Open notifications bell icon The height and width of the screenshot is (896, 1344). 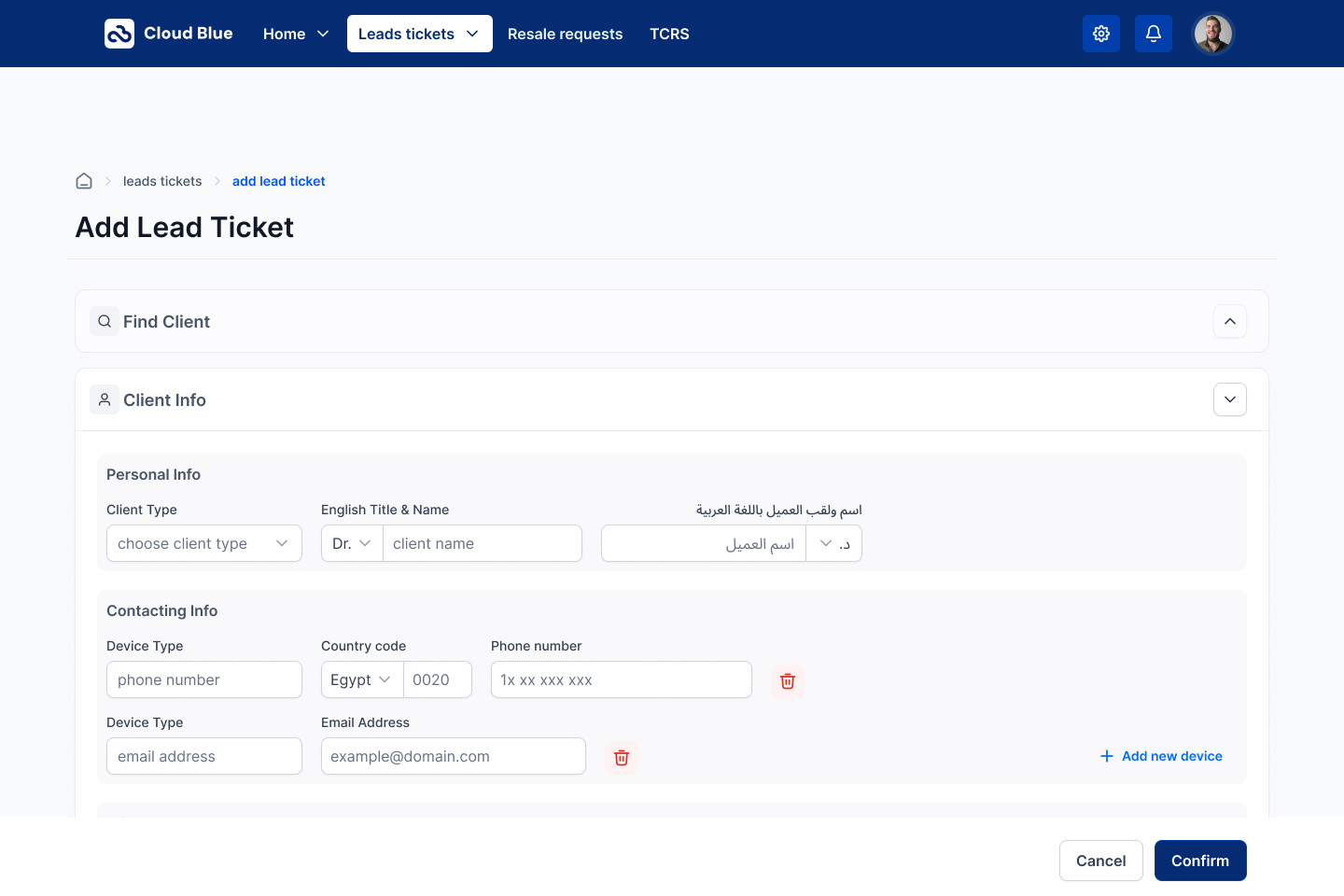[1154, 34]
